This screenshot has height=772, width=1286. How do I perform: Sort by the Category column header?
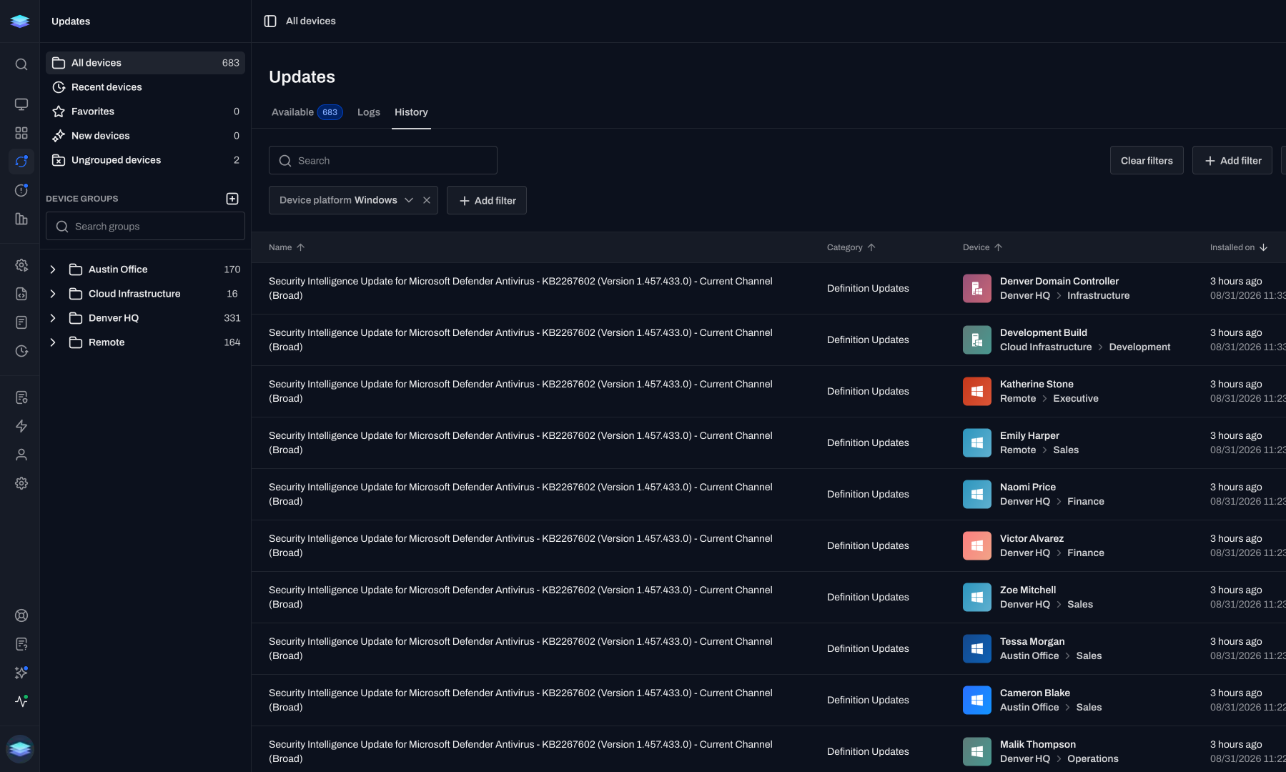pyautogui.click(x=851, y=247)
